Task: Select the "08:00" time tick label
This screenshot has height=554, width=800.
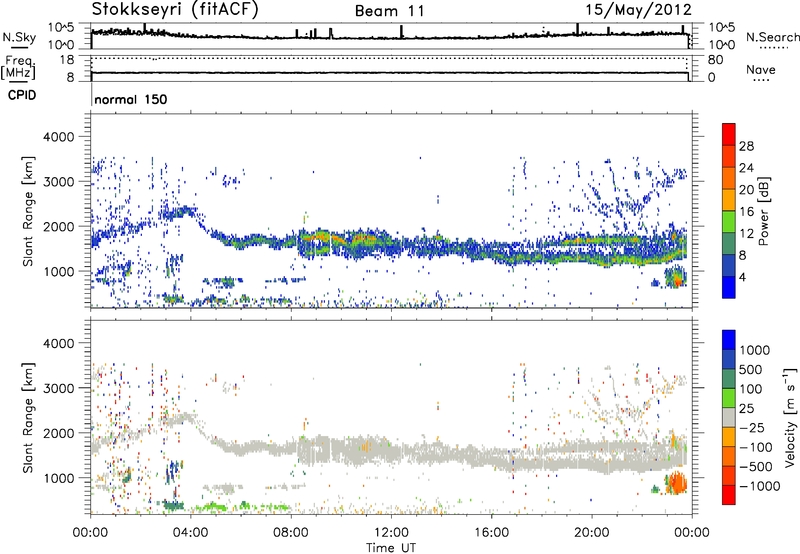Action: pos(291,533)
